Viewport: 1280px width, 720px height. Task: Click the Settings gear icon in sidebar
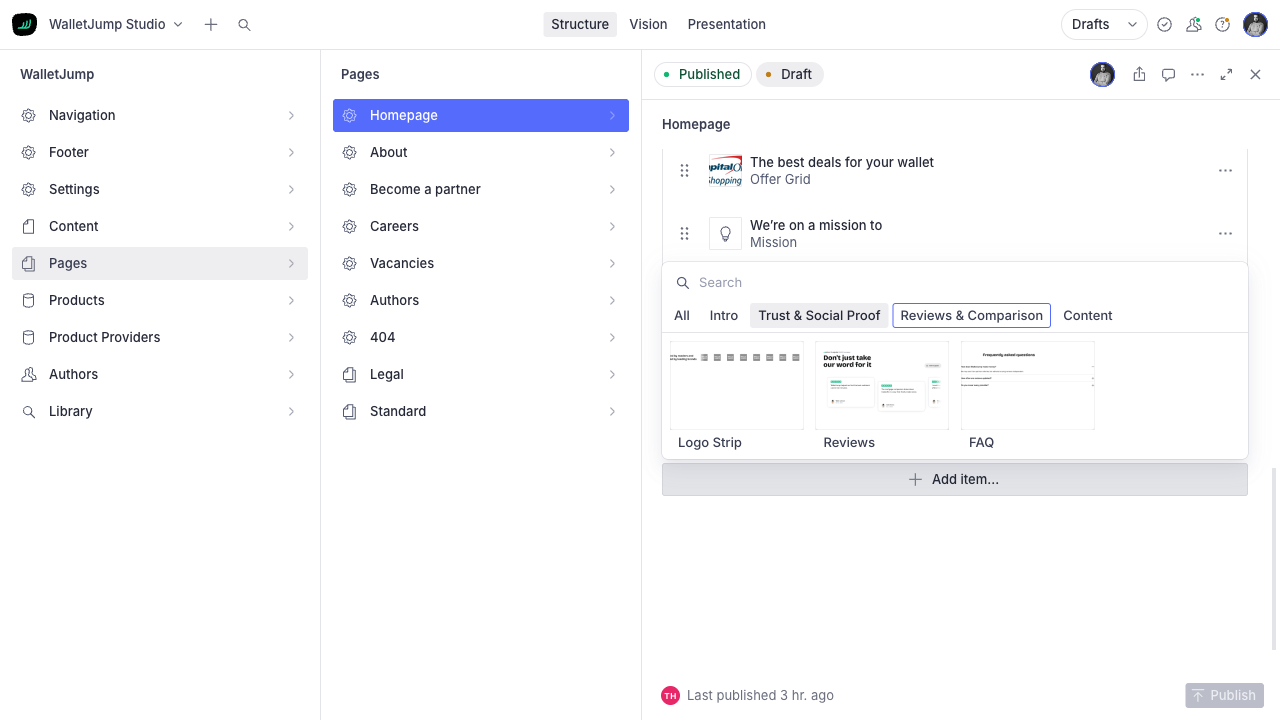29,189
